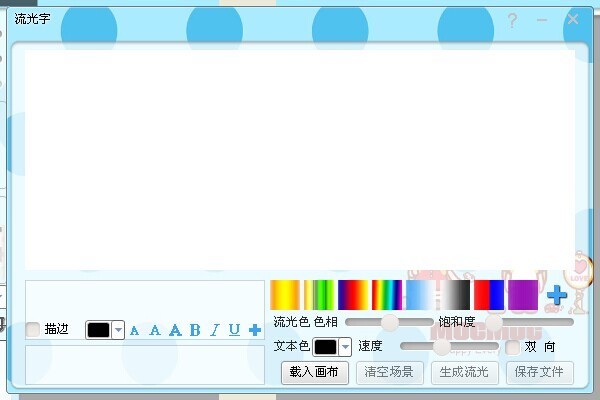Enable the 描边 stroke checkbox
This screenshot has width=600, height=400.
point(33,329)
